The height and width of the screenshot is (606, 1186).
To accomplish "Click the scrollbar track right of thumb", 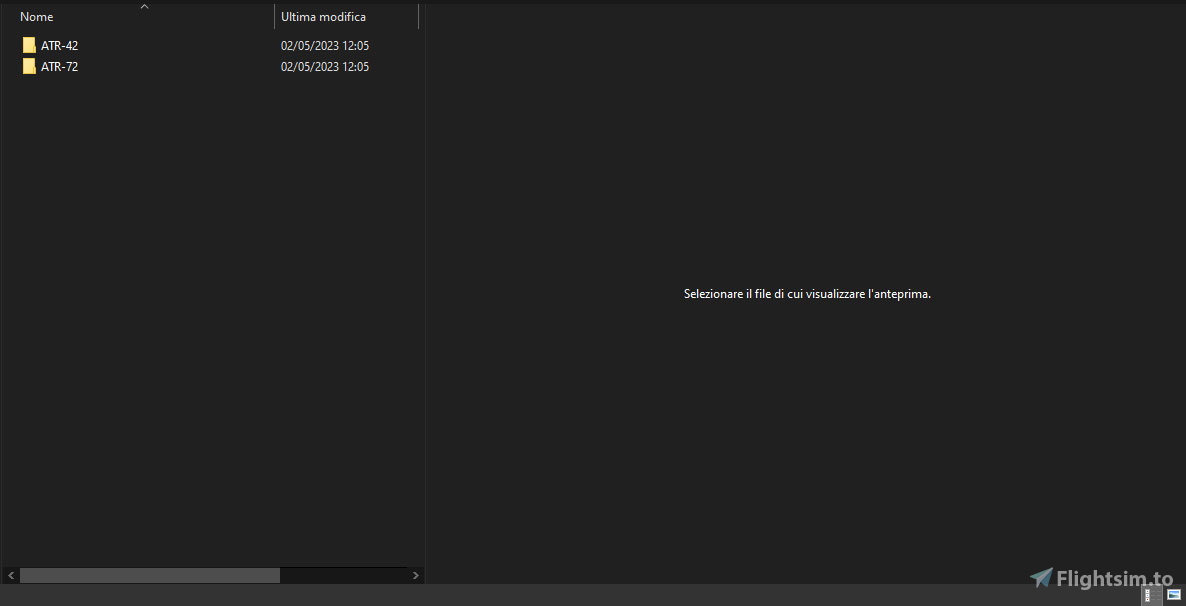I will pos(345,576).
